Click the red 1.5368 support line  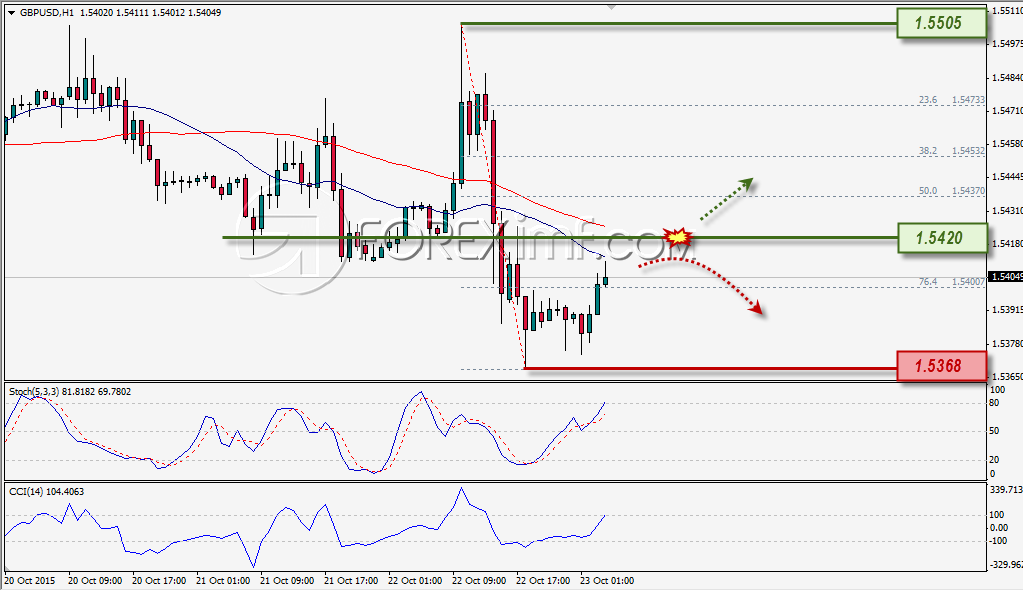point(710,369)
